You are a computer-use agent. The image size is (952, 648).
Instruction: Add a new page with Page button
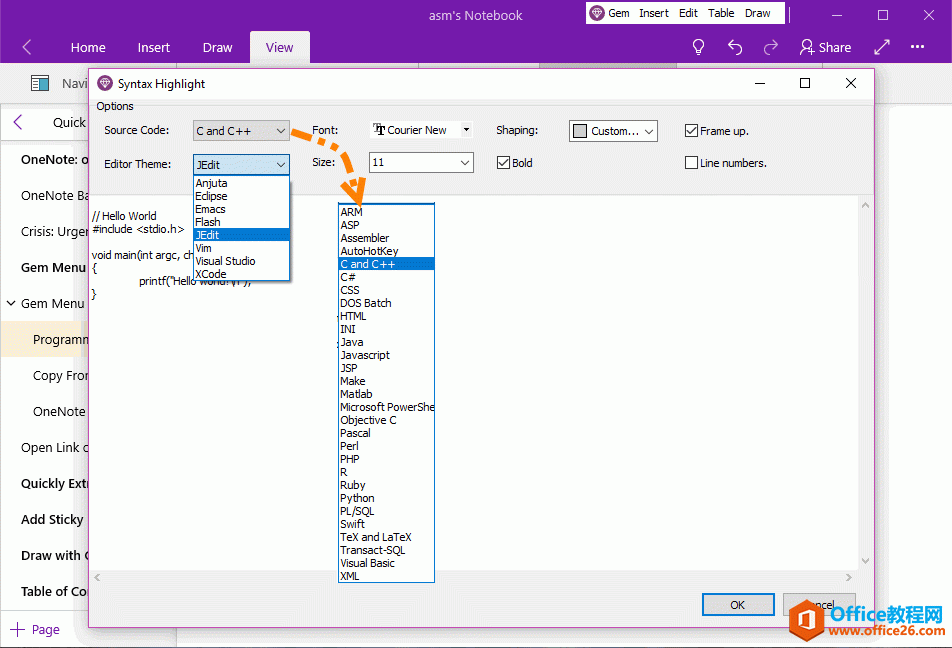point(35,629)
